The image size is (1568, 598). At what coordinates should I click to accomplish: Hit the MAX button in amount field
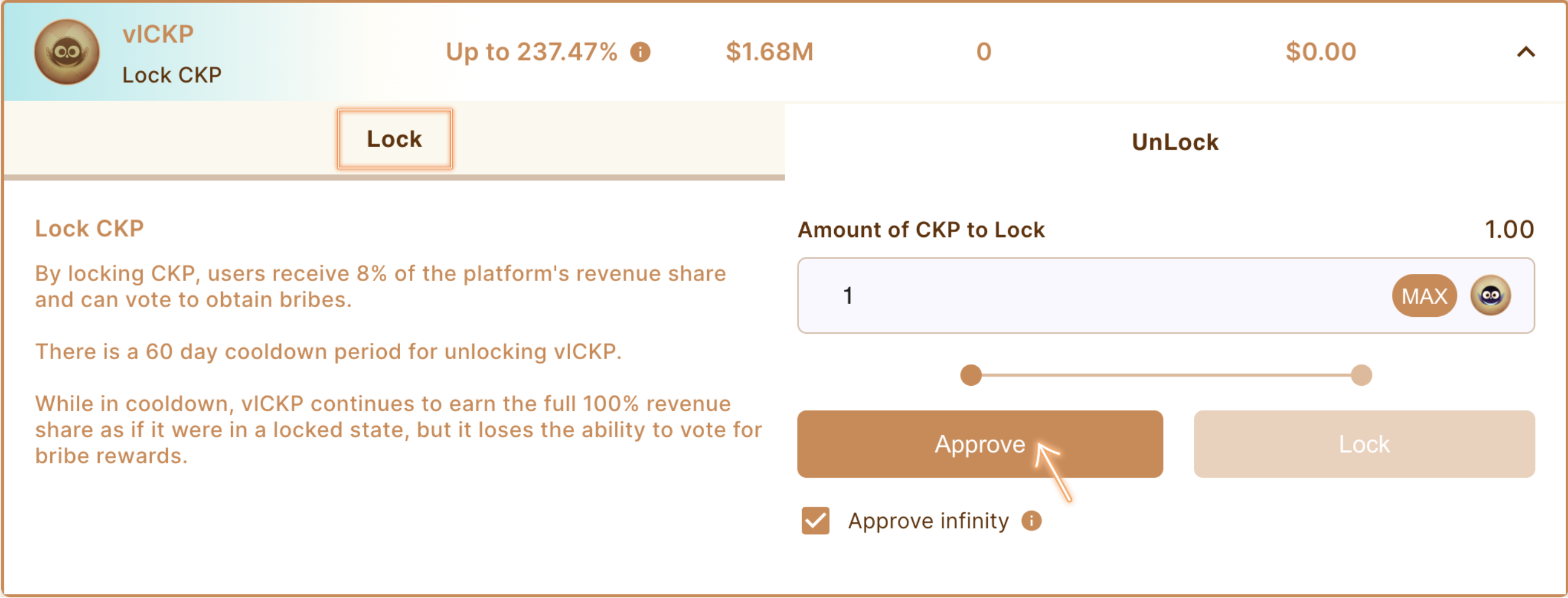(1424, 296)
